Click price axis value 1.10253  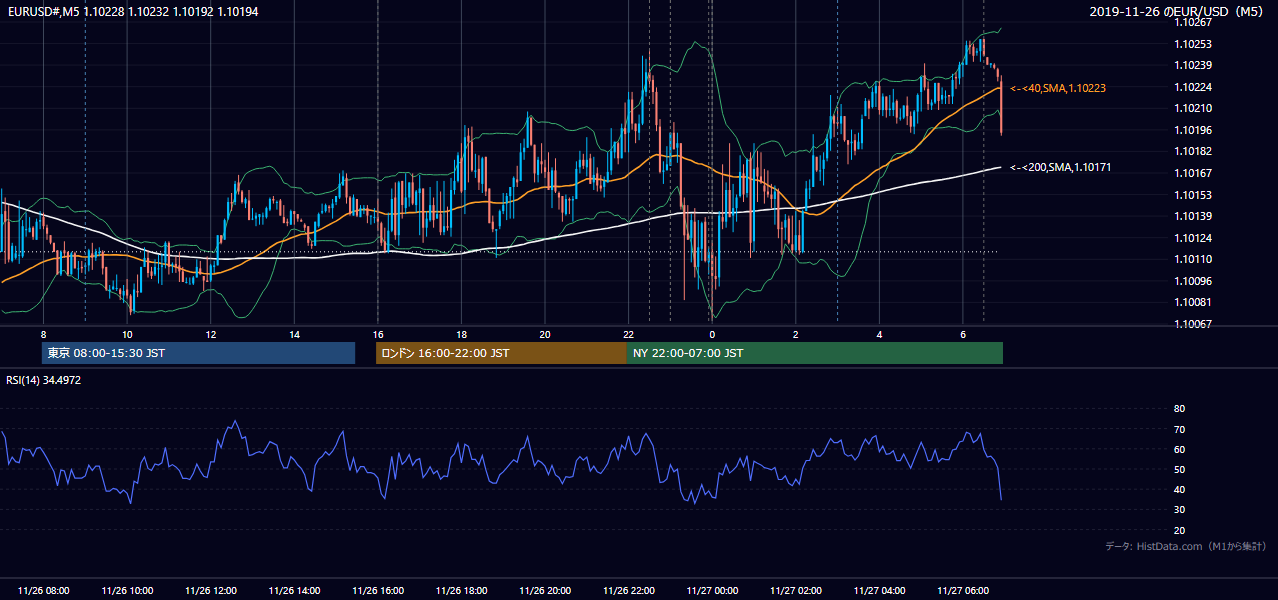pos(1193,44)
